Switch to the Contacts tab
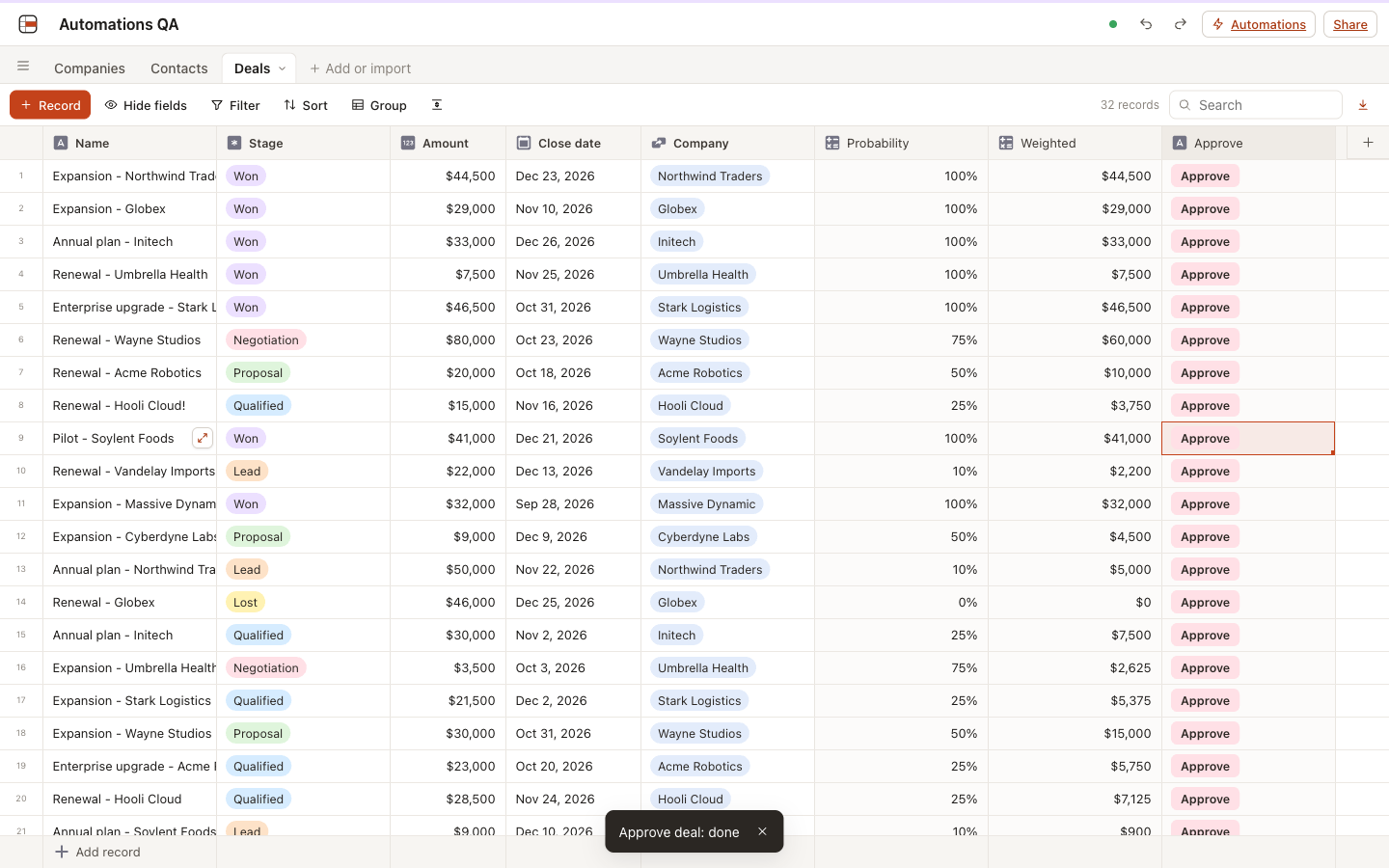 tap(179, 68)
